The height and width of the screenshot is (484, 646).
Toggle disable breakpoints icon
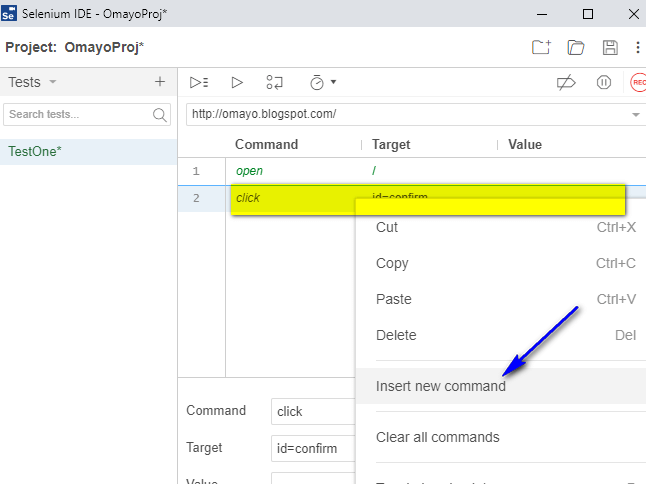point(566,82)
